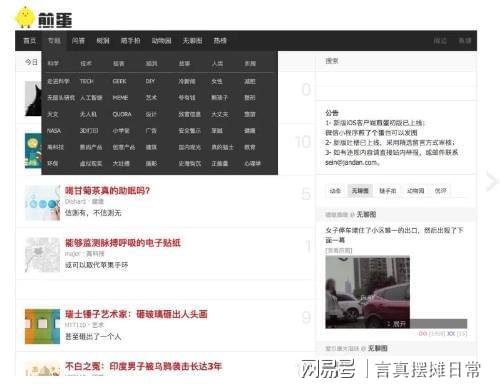Choose 广告 from the dropdown menu

[151, 131]
